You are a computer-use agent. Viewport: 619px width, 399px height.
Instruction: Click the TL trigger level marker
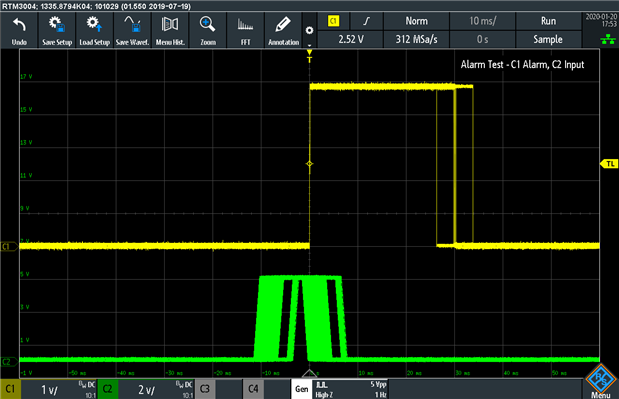tap(609, 164)
